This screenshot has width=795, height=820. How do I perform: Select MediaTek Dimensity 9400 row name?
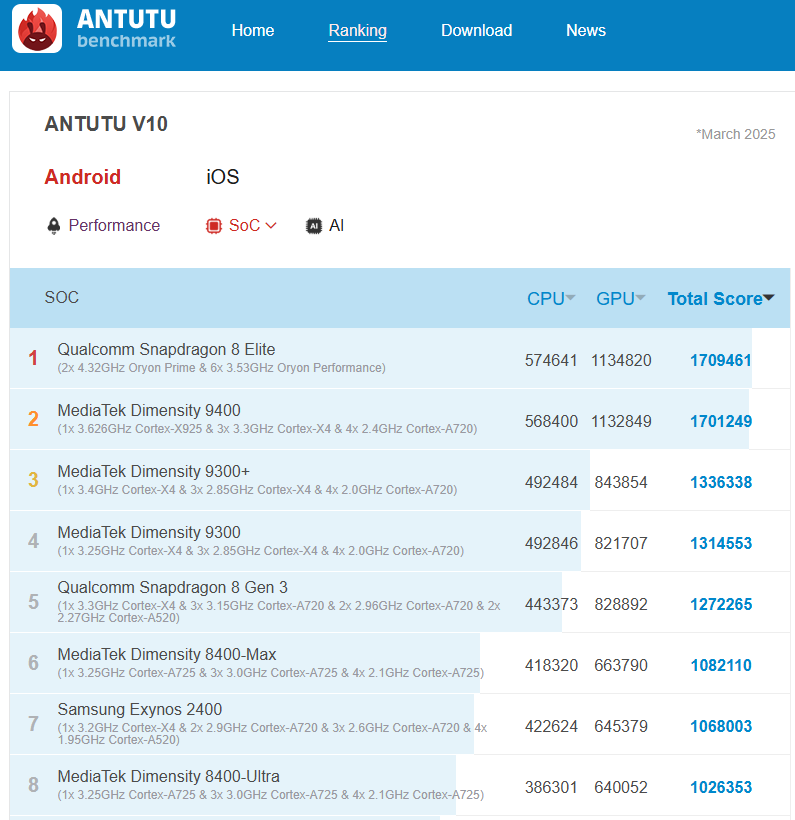tap(149, 410)
